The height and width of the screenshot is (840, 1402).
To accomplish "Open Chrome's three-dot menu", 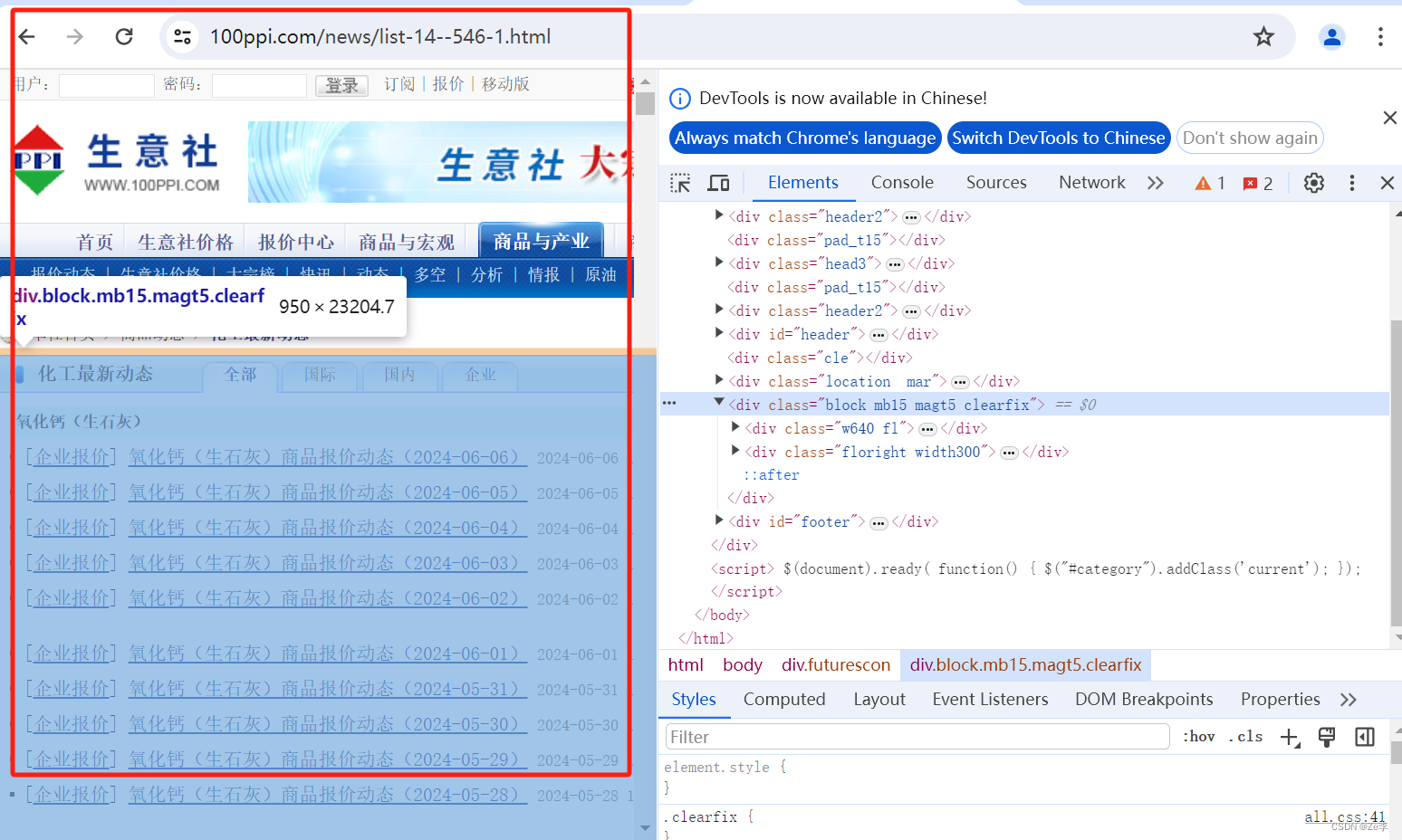I will [x=1380, y=36].
